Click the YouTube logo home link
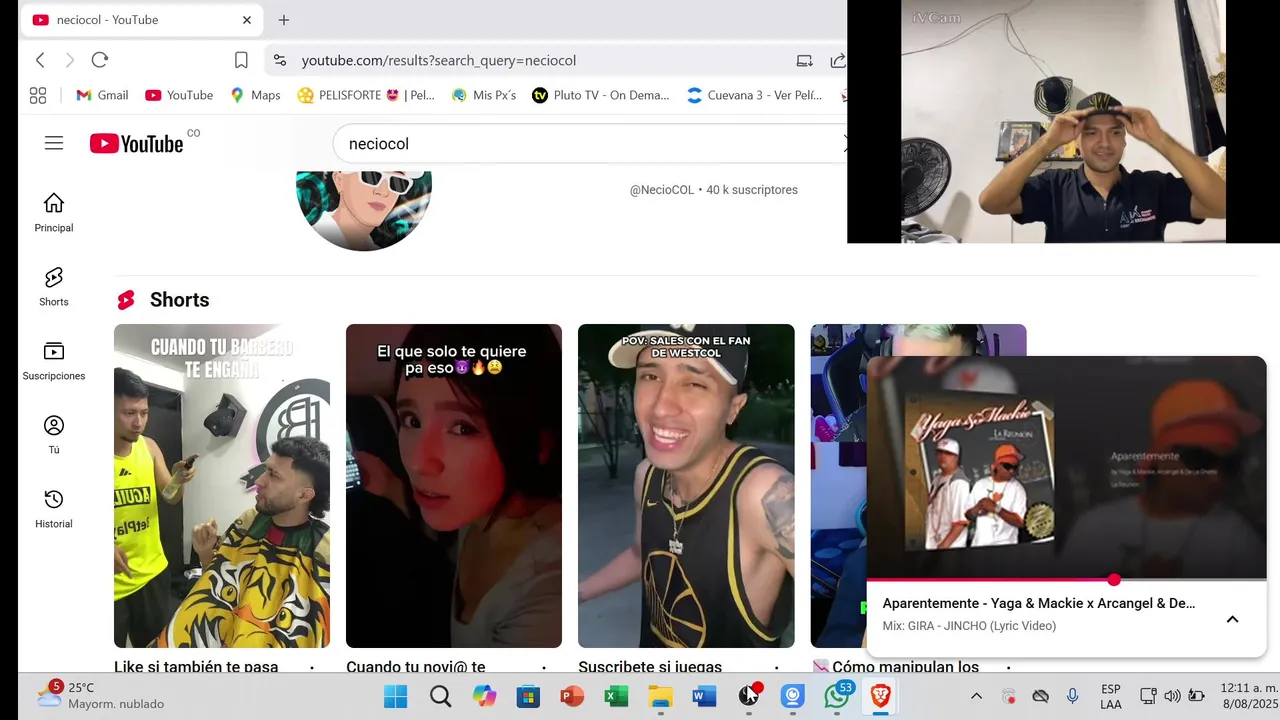The image size is (1280, 720). 137,143
